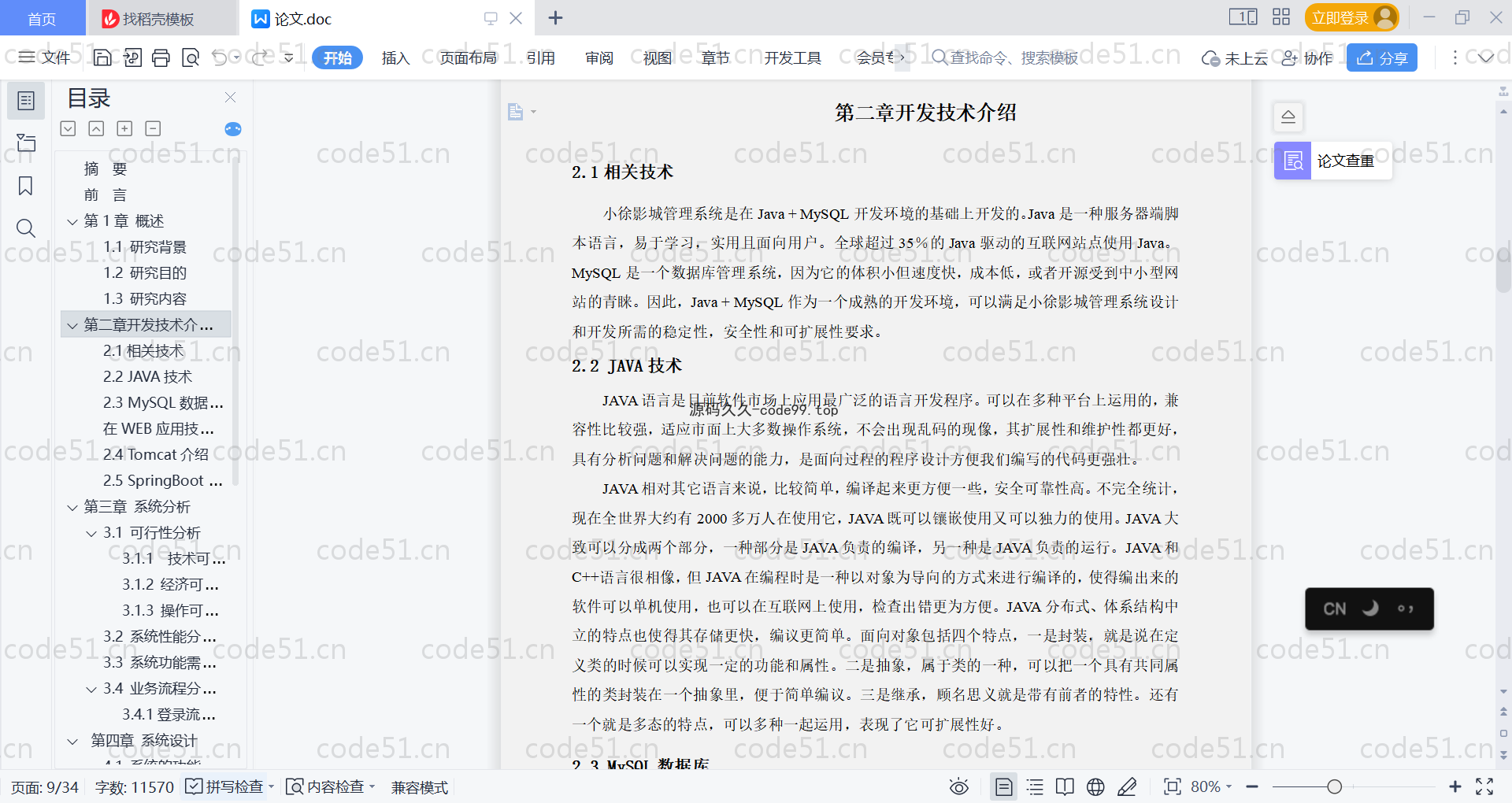Click the zoom slider handle
Image resolution: width=1512 pixels, height=803 pixels.
(1334, 786)
